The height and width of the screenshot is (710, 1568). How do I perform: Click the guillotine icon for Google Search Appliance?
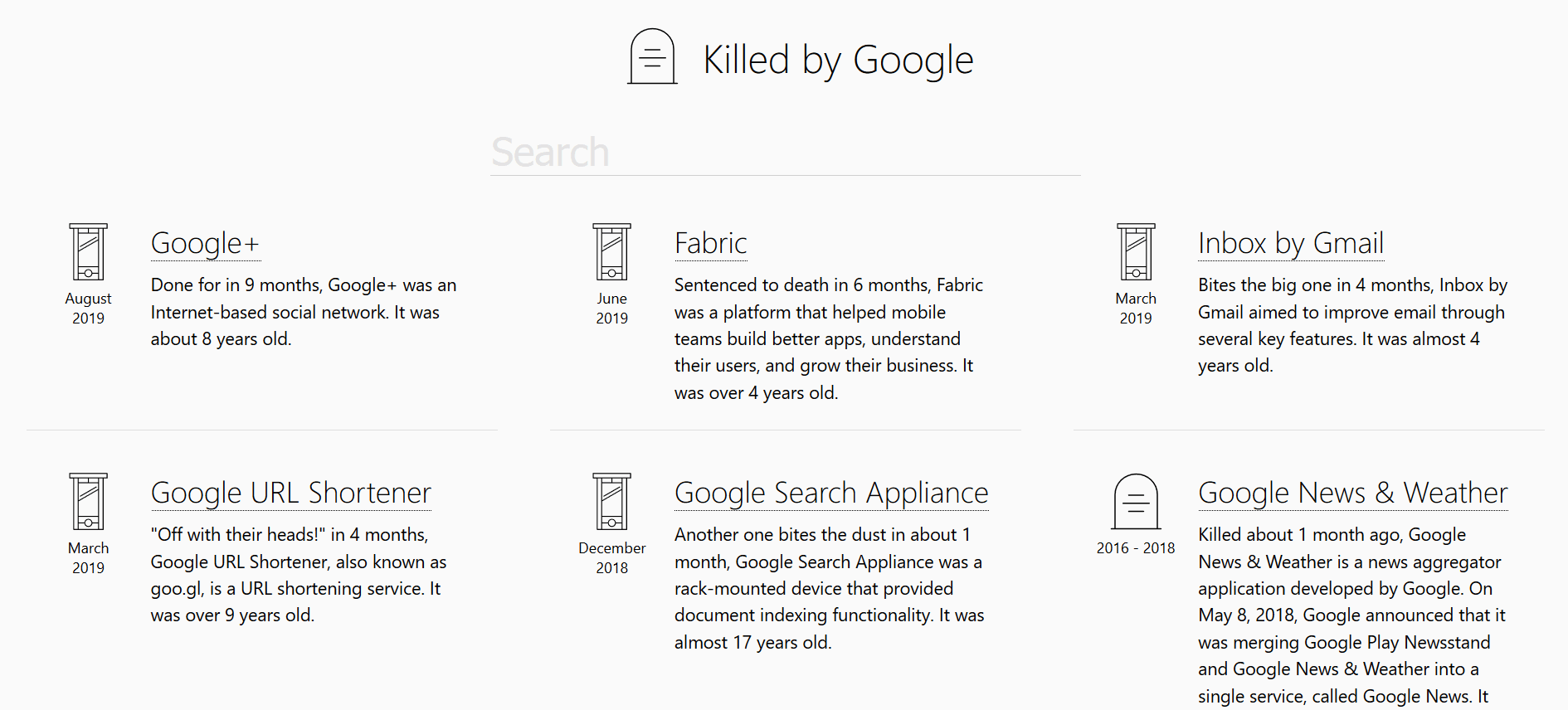[x=611, y=502]
